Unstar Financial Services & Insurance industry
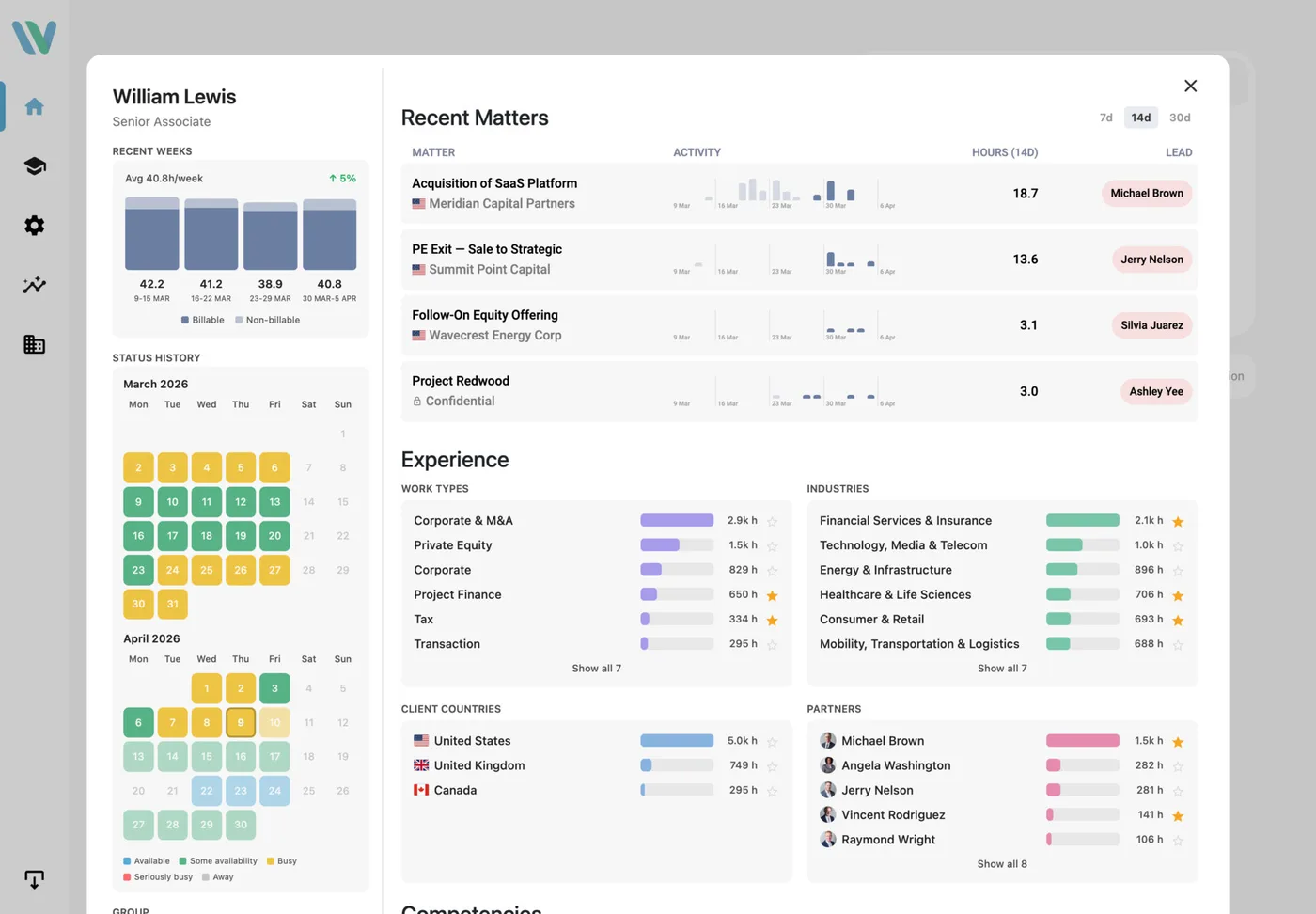Screen dimensions: 1316x914 point(1178,521)
